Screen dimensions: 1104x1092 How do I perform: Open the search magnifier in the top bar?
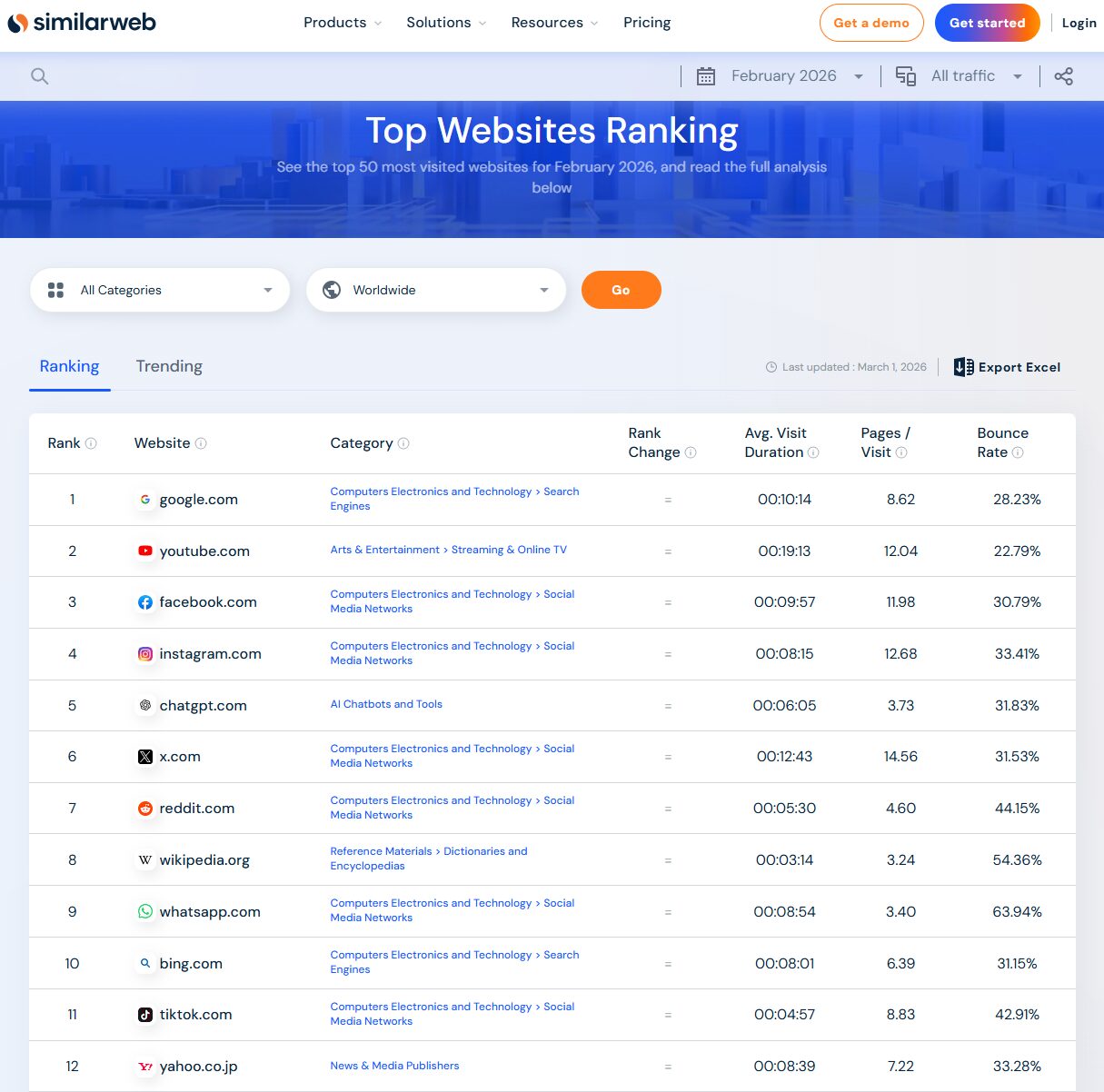(39, 75)
